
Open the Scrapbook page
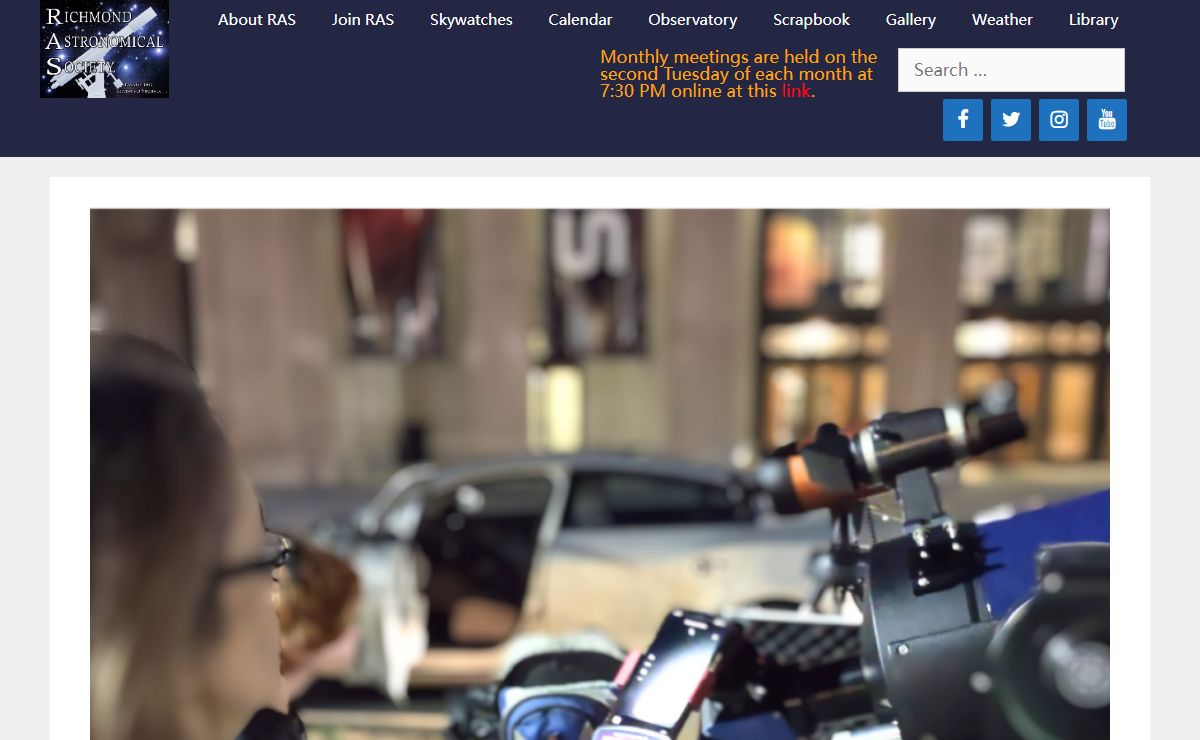click(811, 20)
